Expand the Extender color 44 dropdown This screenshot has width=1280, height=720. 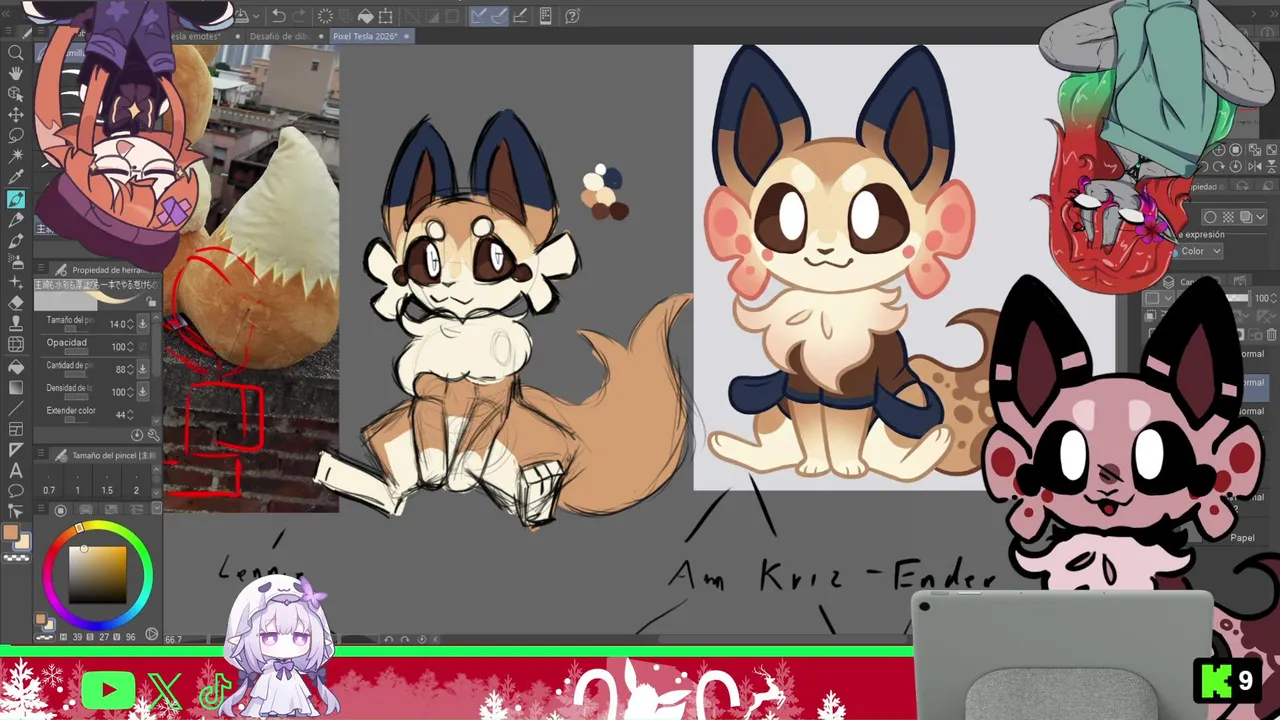click(x=130, y=414)
